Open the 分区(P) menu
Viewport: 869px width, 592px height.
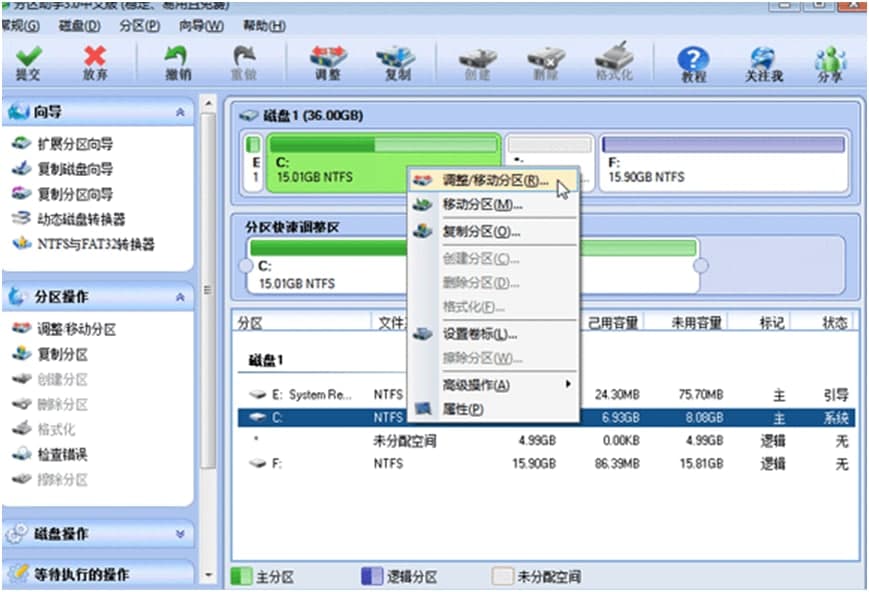point(140,25)
